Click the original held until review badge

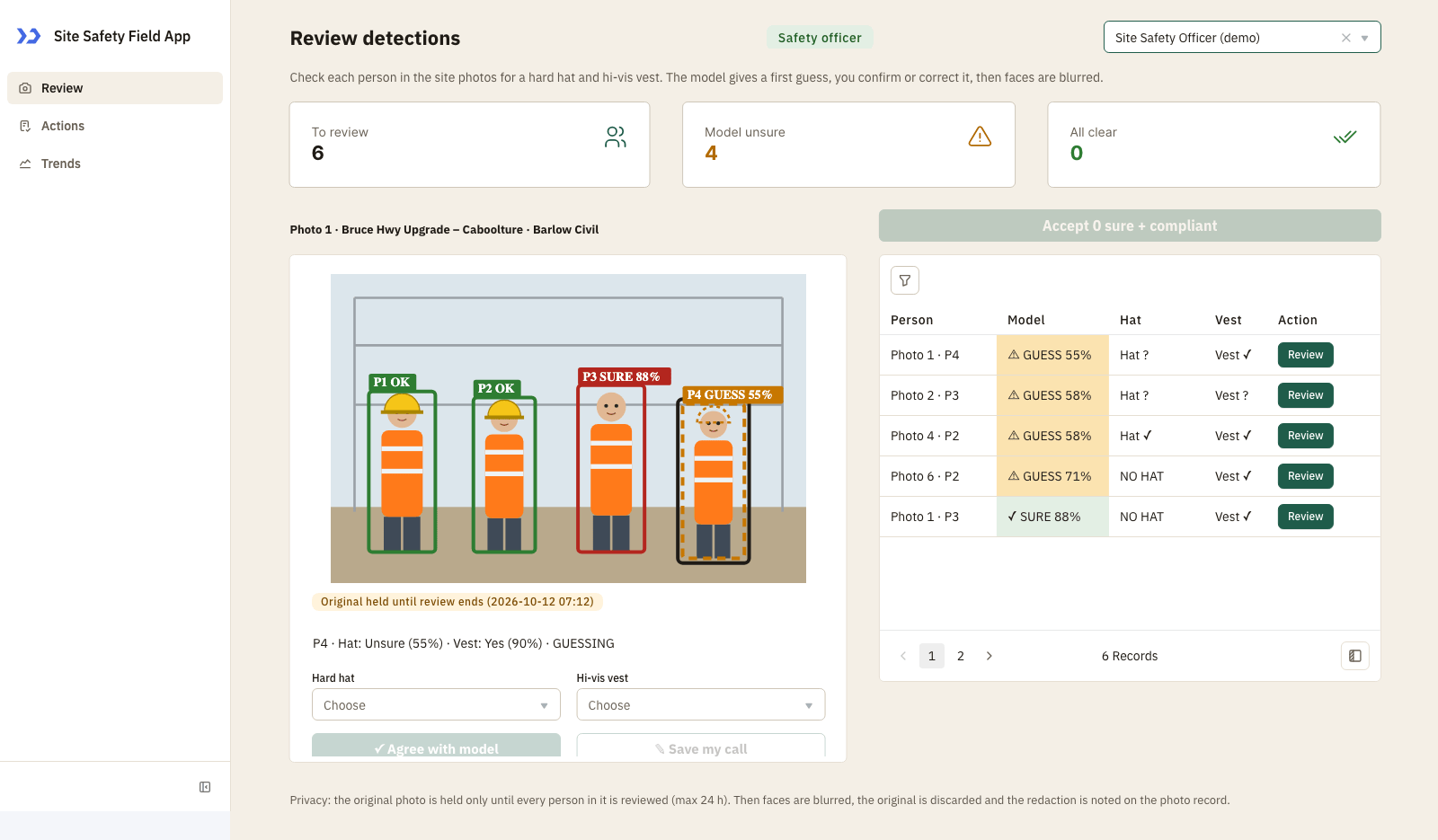(457, 602)
